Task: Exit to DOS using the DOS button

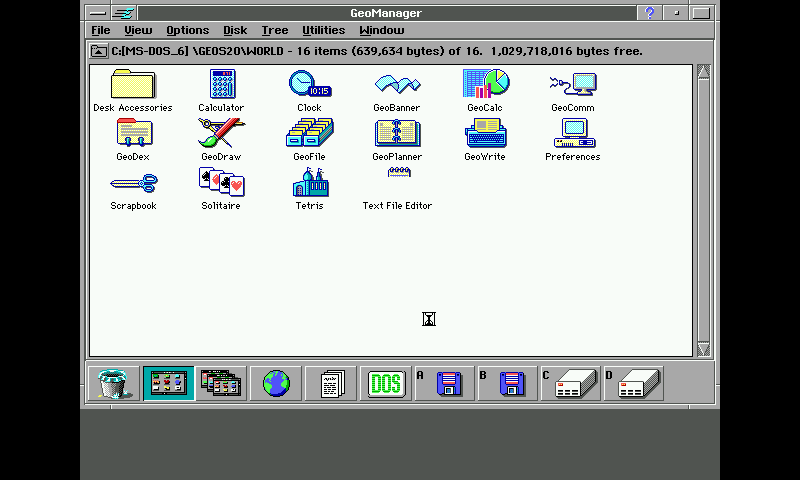Action: point(385,384)
